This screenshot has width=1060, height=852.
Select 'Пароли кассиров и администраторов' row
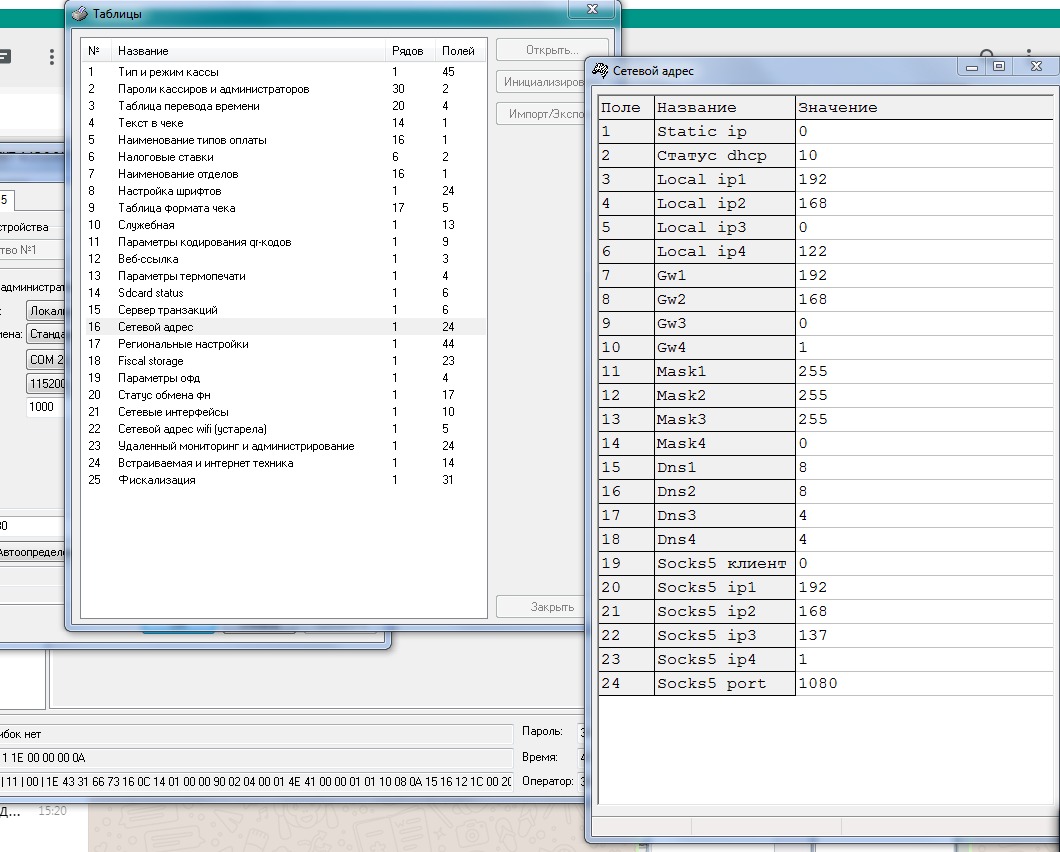(284, 89)
